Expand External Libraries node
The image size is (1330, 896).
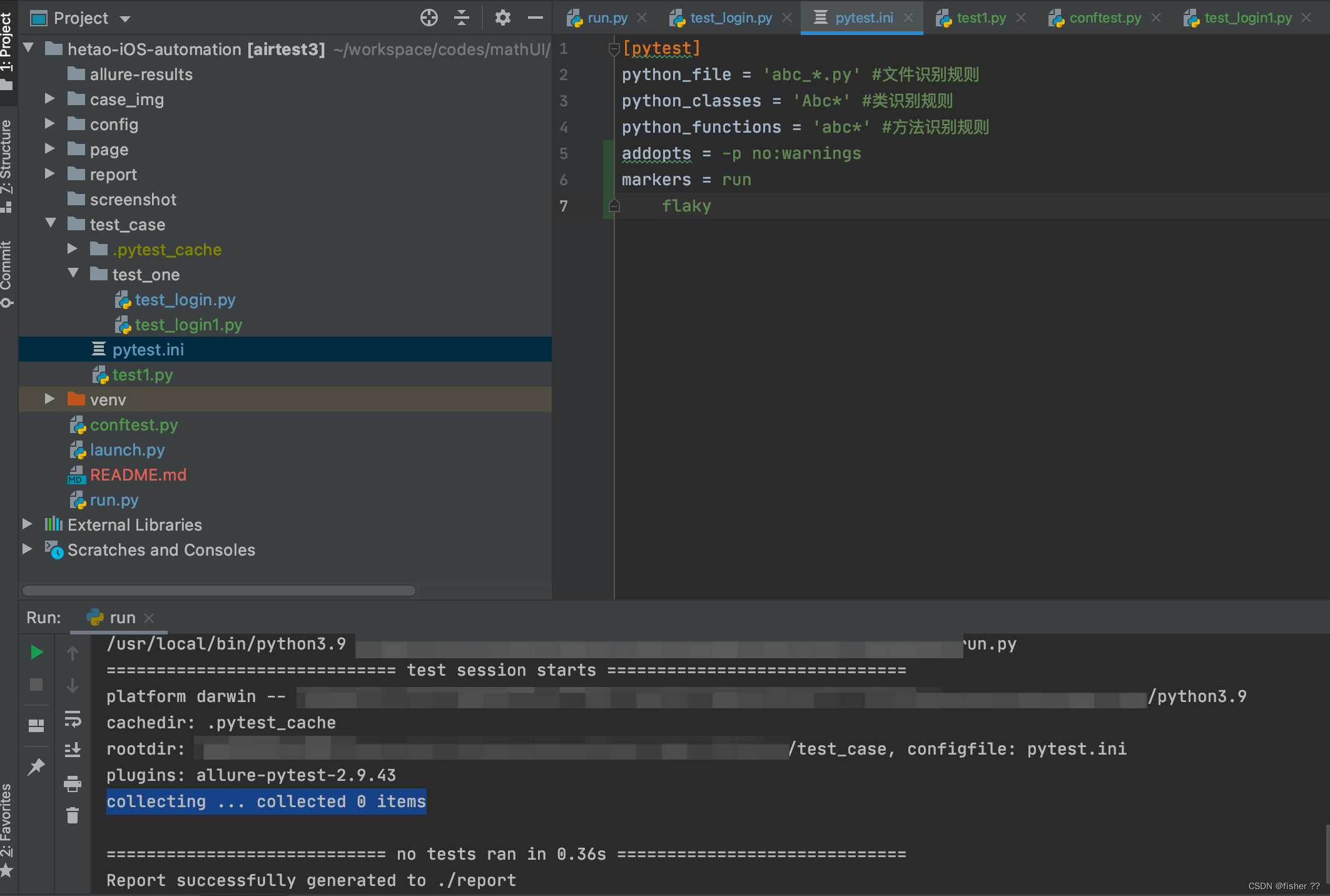[28, 524]
